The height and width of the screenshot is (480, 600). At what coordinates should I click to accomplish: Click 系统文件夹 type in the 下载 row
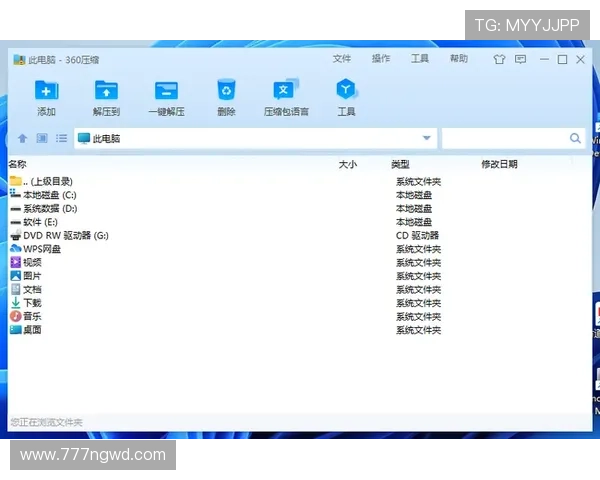point(418,303)
